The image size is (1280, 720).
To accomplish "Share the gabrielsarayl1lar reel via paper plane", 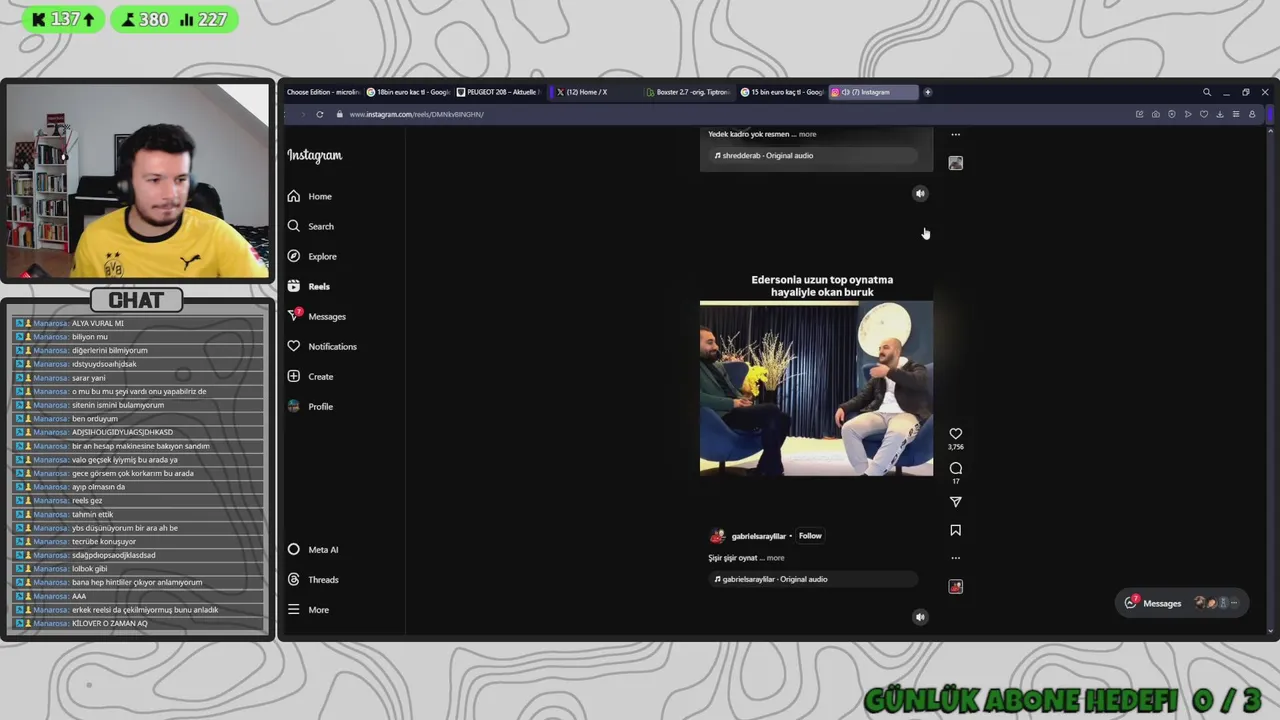I will pos(955,501).
